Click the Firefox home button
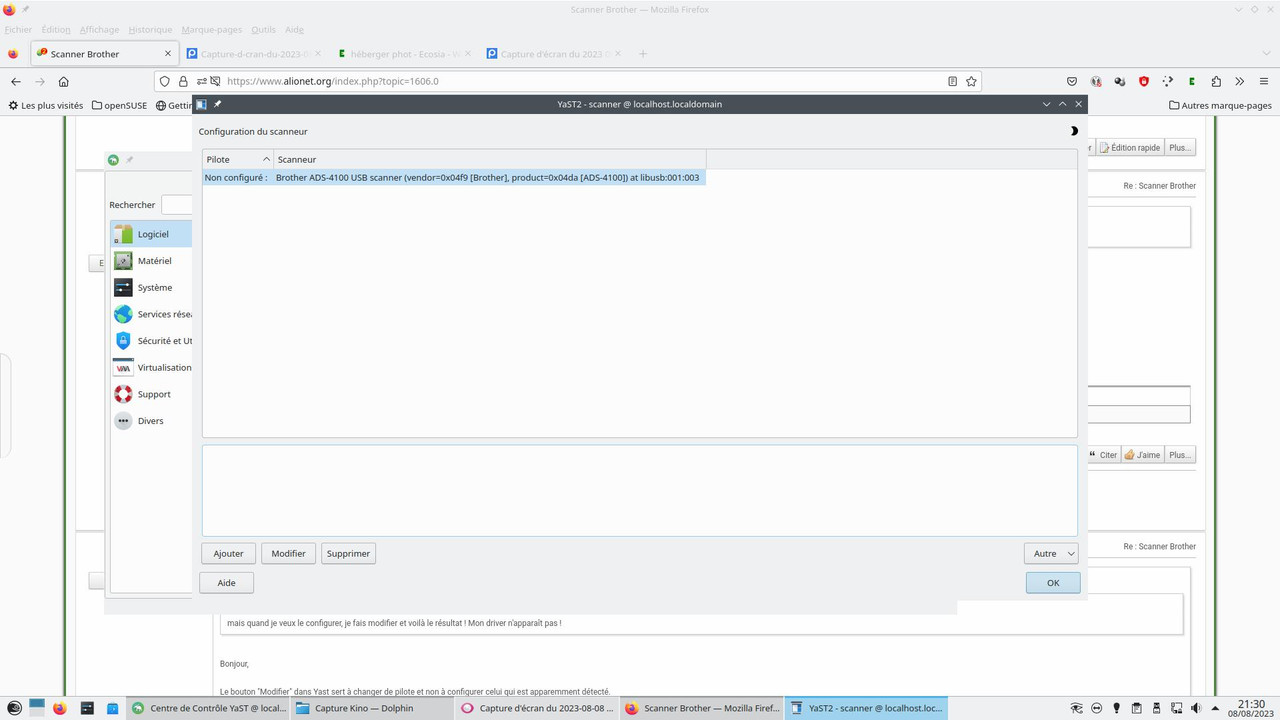The width and height of the screenshot is (1280, 720). pyautogui.click(x=64, y=81)
